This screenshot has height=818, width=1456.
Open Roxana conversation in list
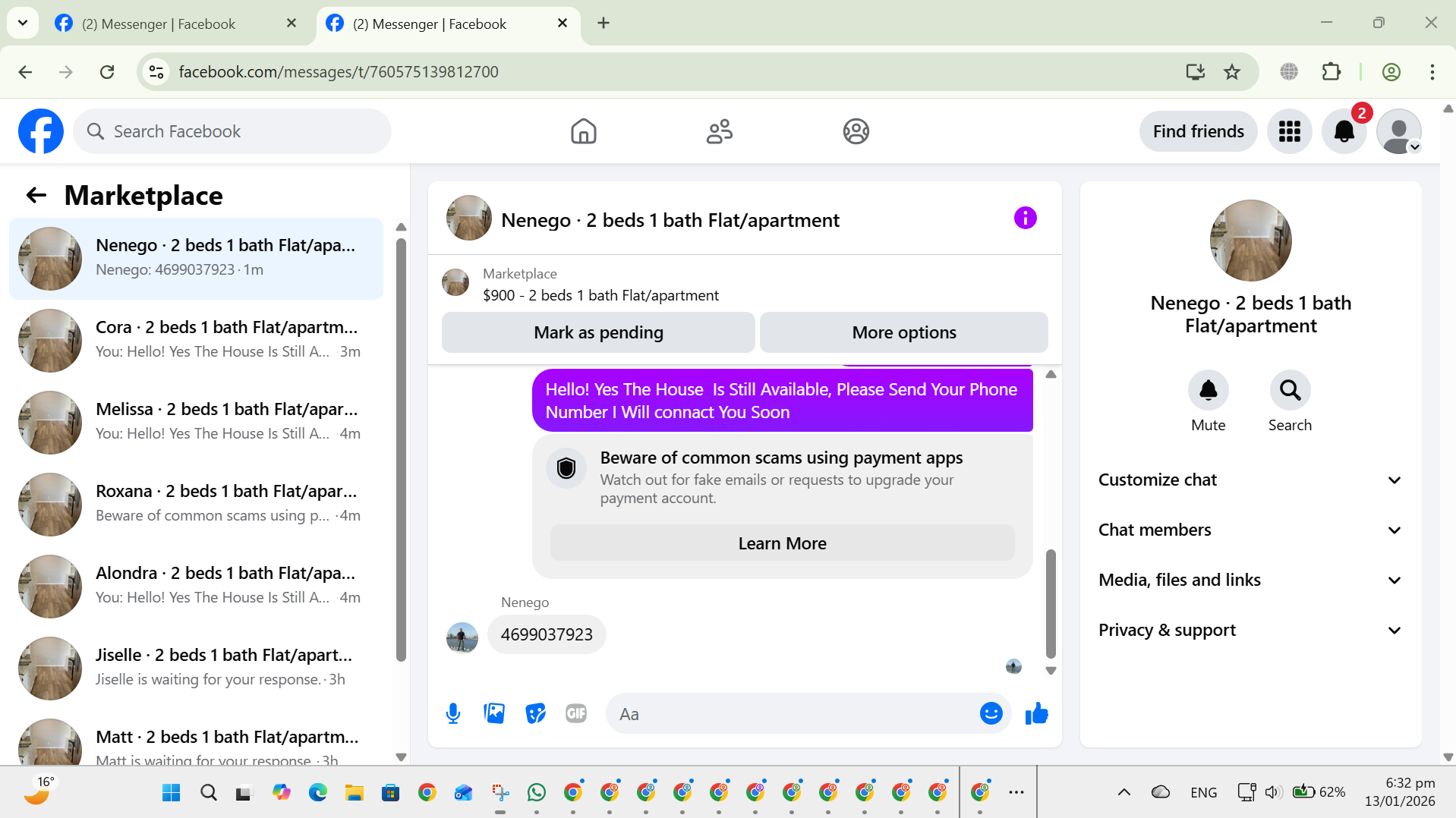click(x=196, y=504)
